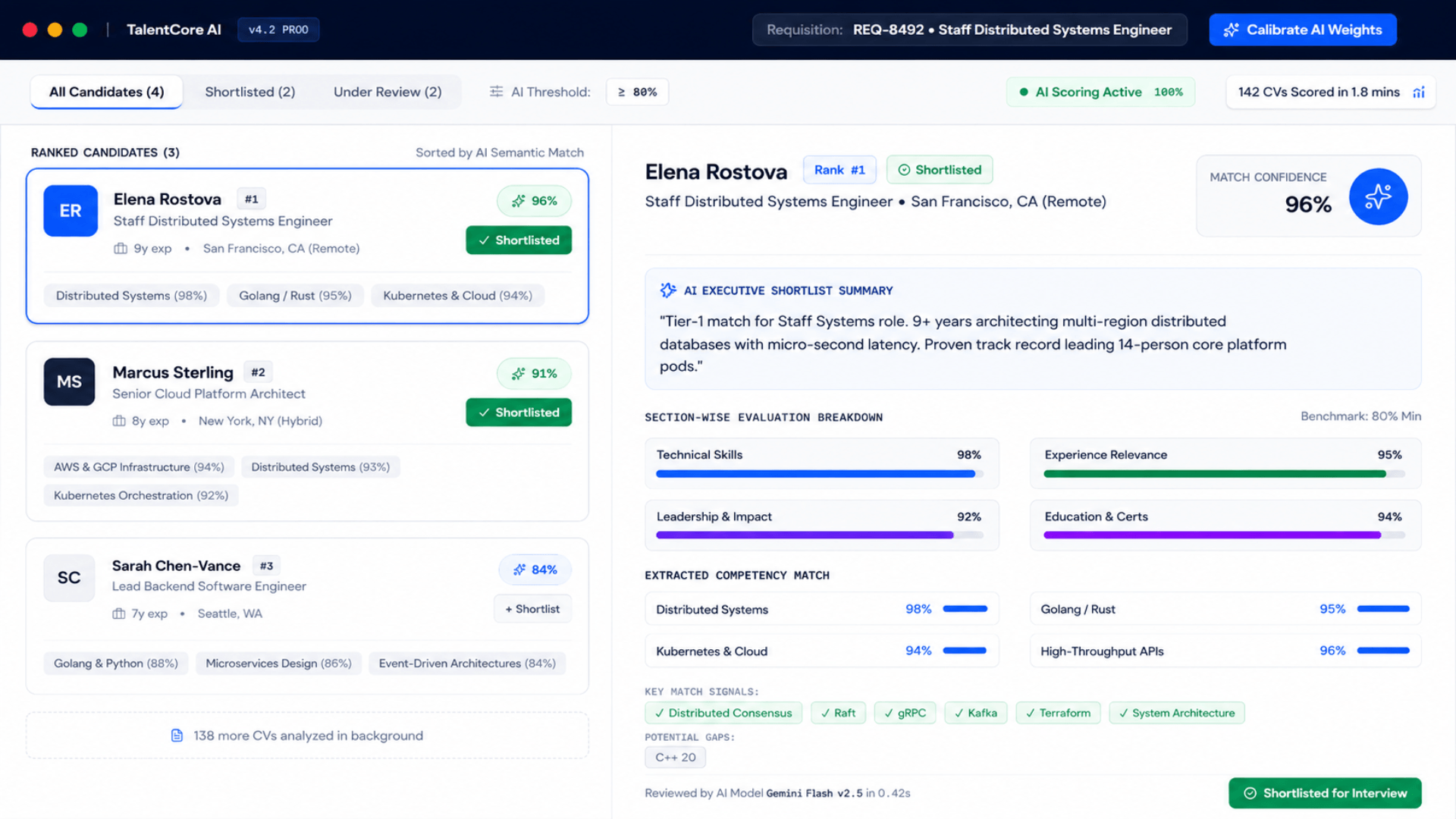
Task: Click the AI Threshold filter sliders icon
Action: point(497,92)
